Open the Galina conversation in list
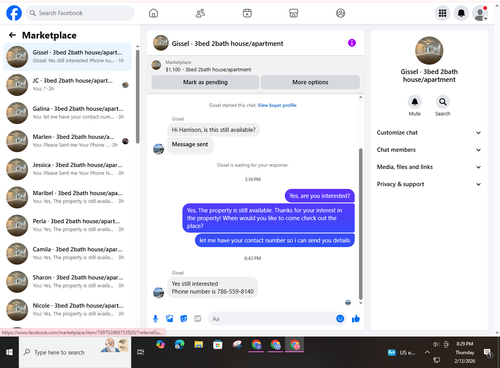Screen dimensions: 500x368 [x=67, y=113]
